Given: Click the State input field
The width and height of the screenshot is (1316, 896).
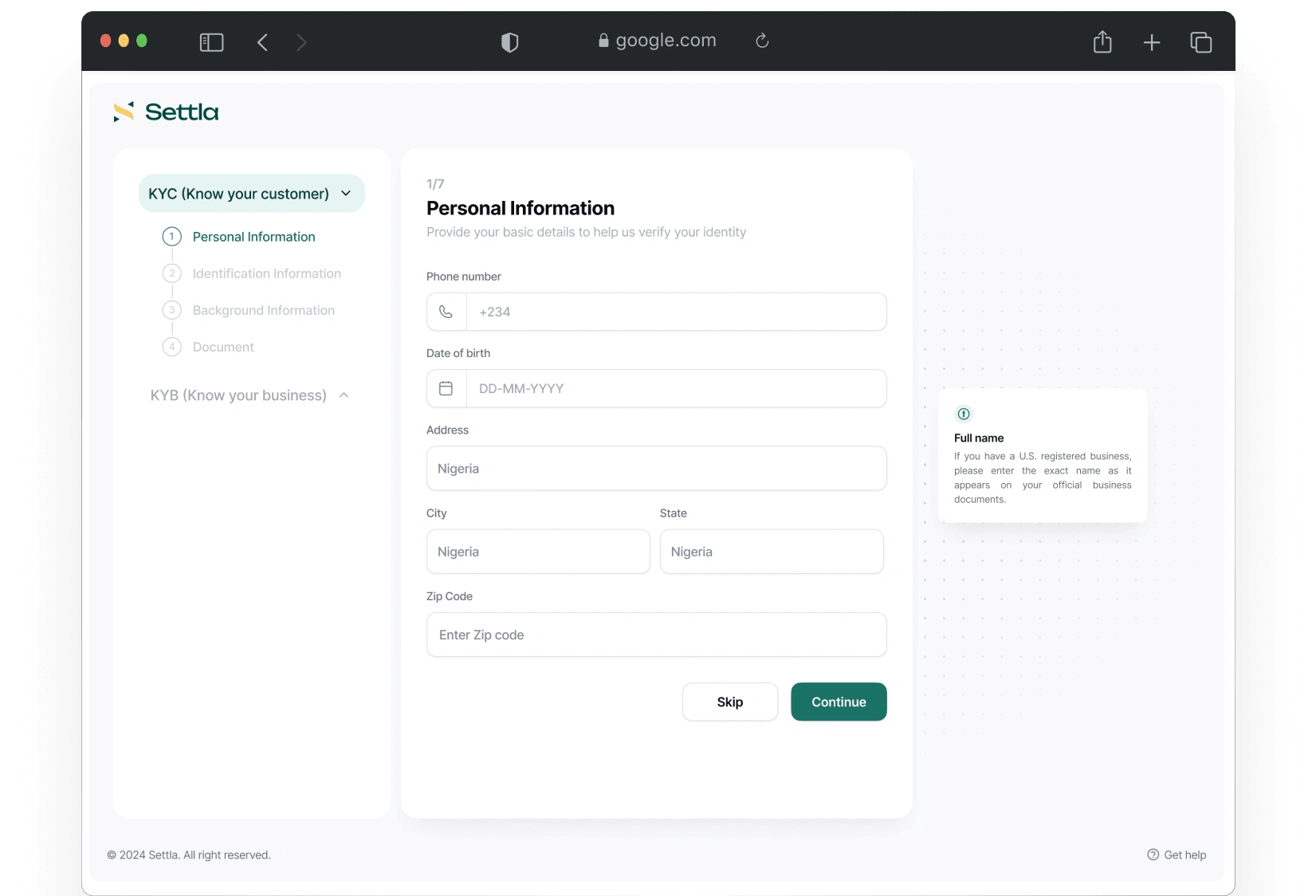Looking at the screenshot, I should (x=772, y=552).
